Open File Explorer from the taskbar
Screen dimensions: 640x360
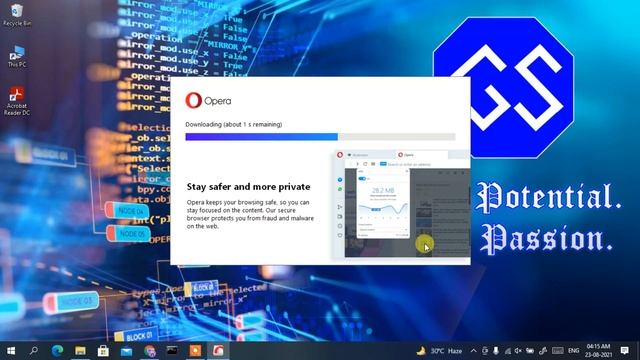coord(80,351)
